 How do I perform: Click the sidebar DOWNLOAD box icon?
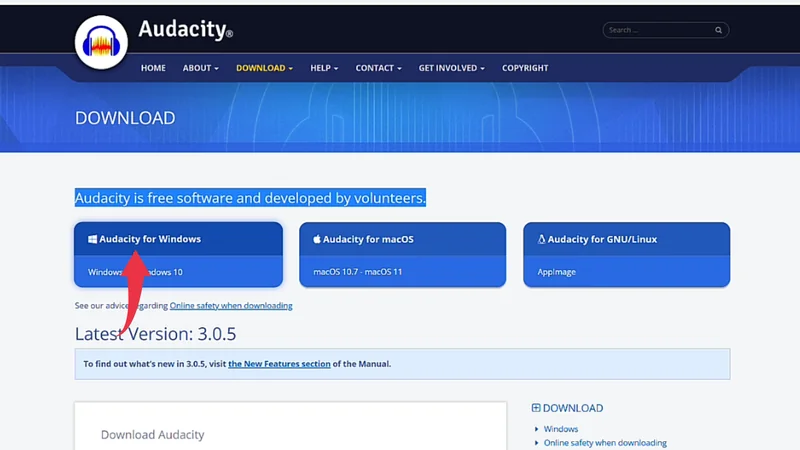pos(536,408)
